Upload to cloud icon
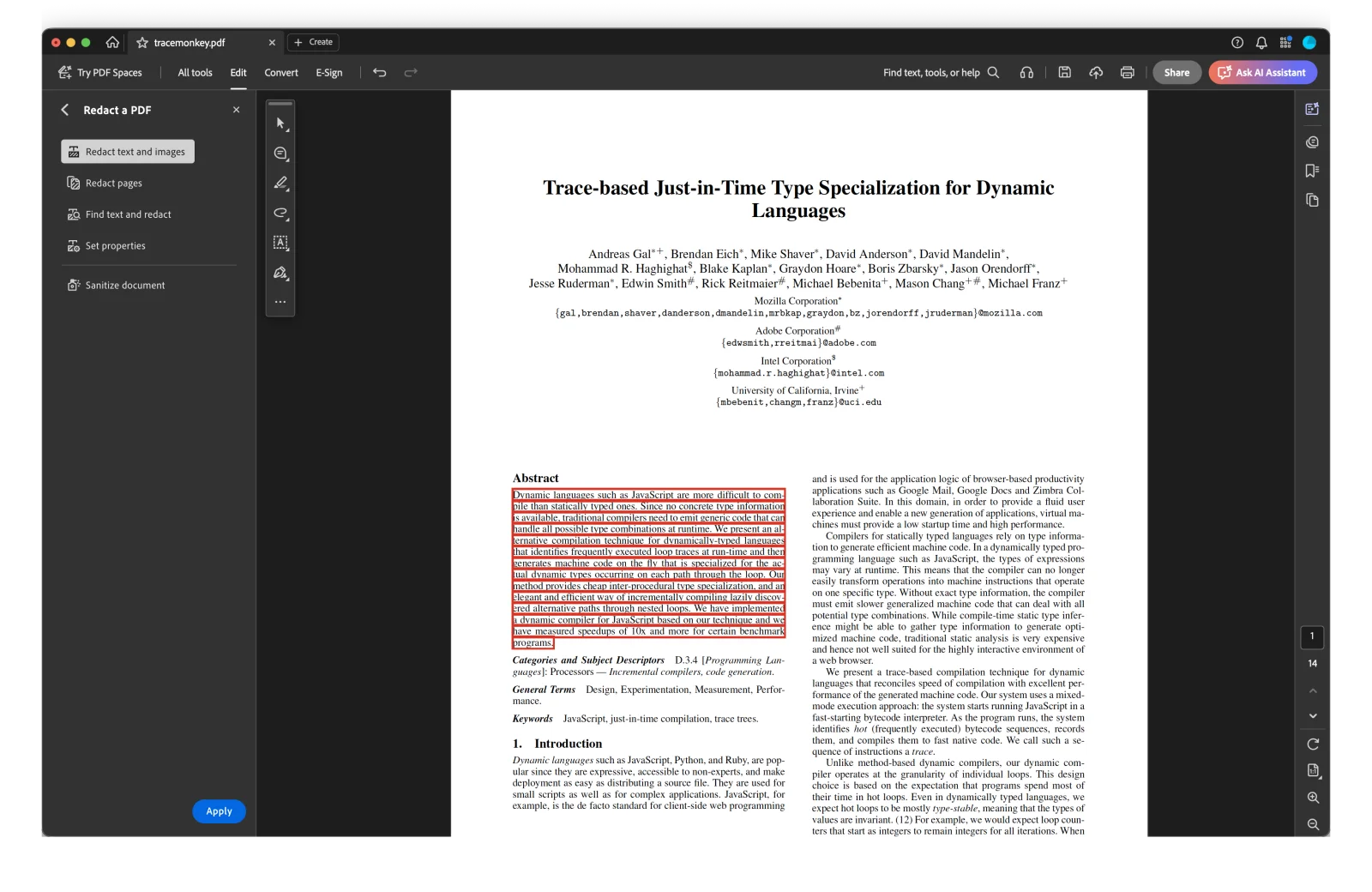The height and width of the screenshot is (892, 1372). pos(1096,73)
